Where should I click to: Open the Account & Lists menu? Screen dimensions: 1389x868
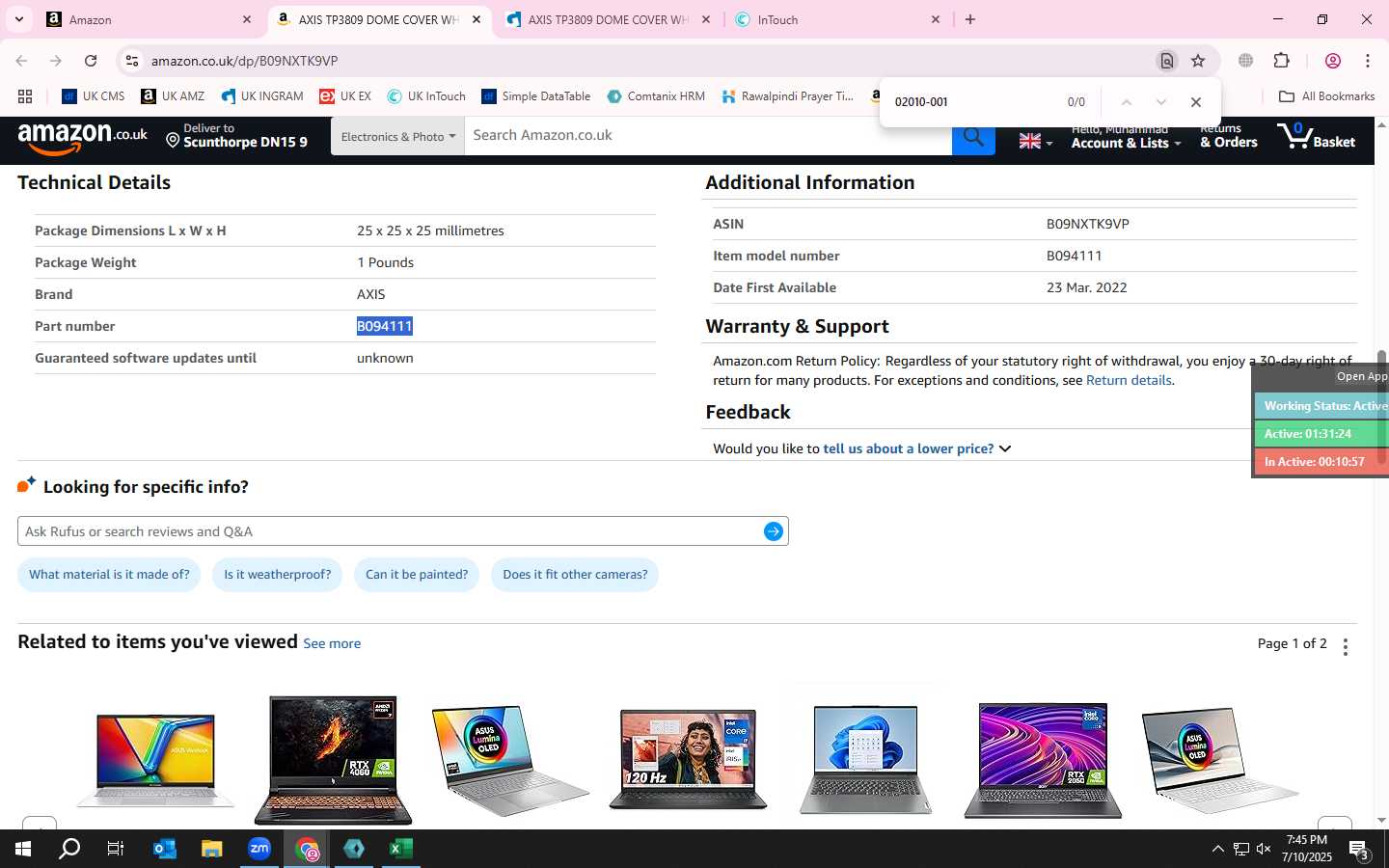coord(1126,137)
